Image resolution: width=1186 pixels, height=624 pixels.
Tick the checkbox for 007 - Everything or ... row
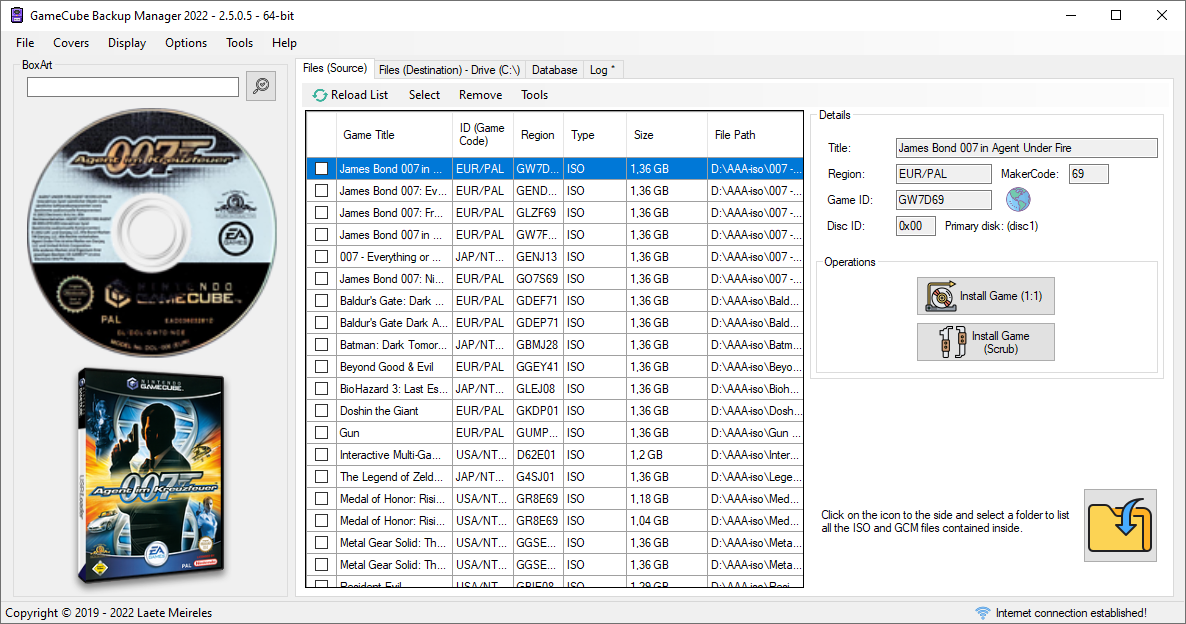click(321, 256)
